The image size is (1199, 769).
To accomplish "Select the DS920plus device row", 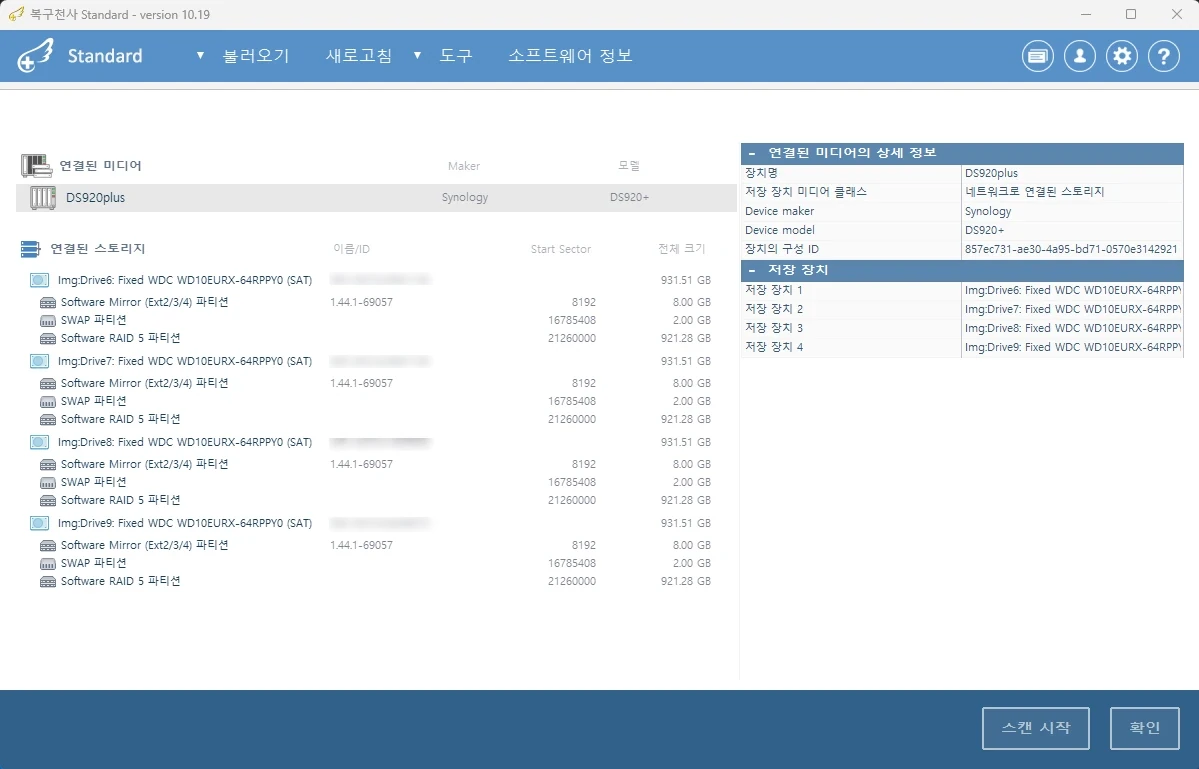I will pyautogui.click(x=375, y=197).
